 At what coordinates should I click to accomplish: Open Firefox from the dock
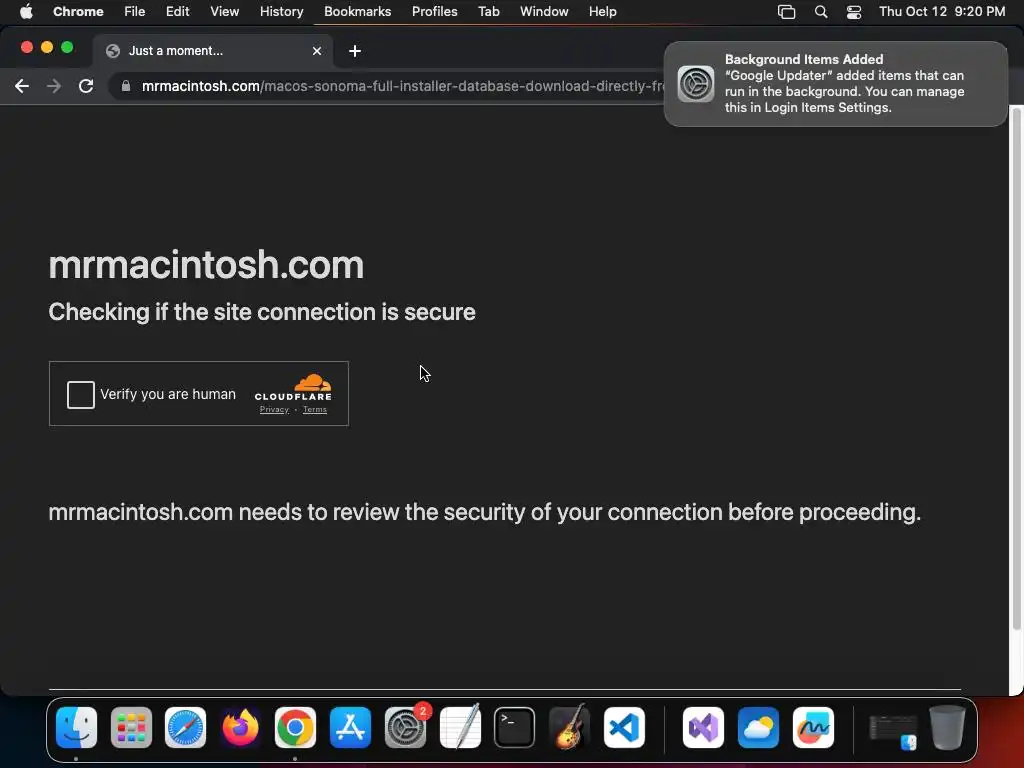click(240, 727)
